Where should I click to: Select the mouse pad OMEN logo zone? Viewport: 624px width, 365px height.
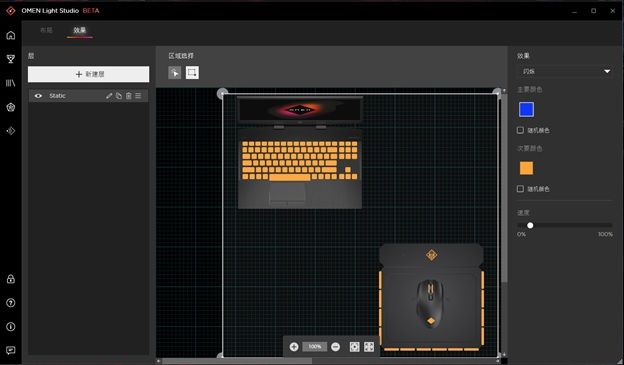click(x=432, y=255)
